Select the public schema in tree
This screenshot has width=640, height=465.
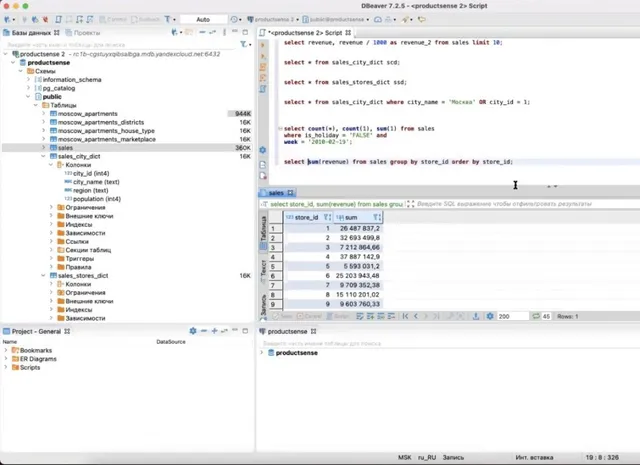pos(52,97)
